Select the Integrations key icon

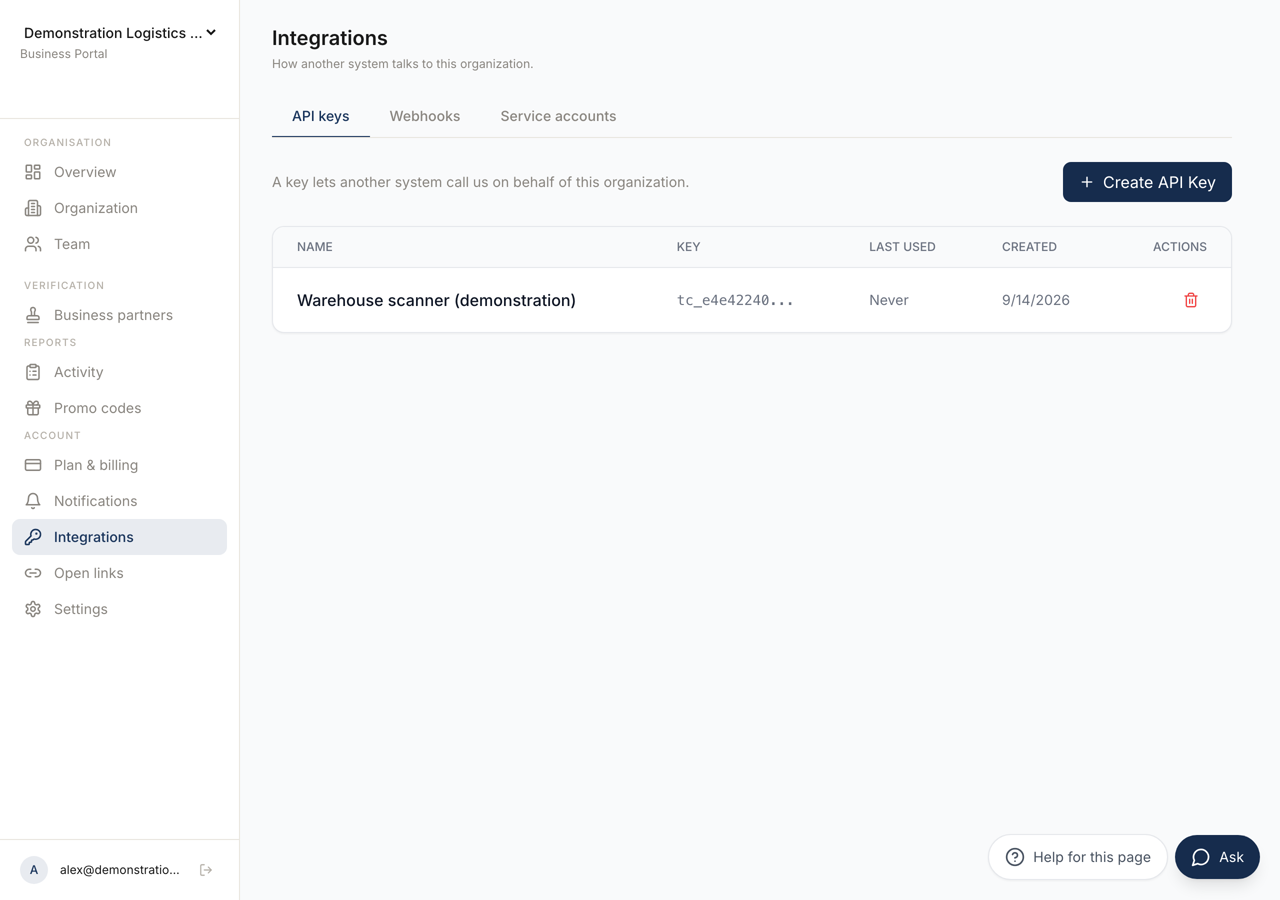[x=33, y=537]
